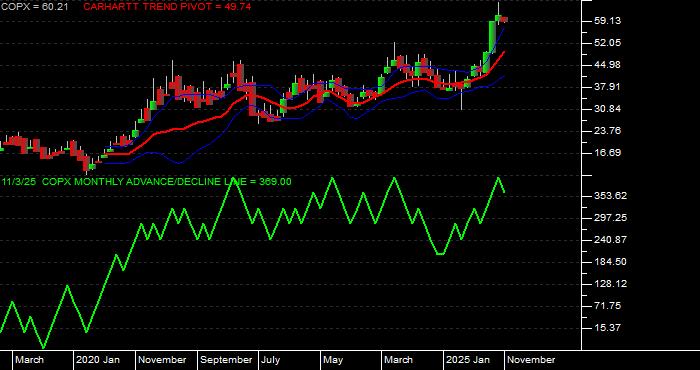Select the 44.98 price axis value
Screen dimensions: 700x370
click(x=608, y=65)
